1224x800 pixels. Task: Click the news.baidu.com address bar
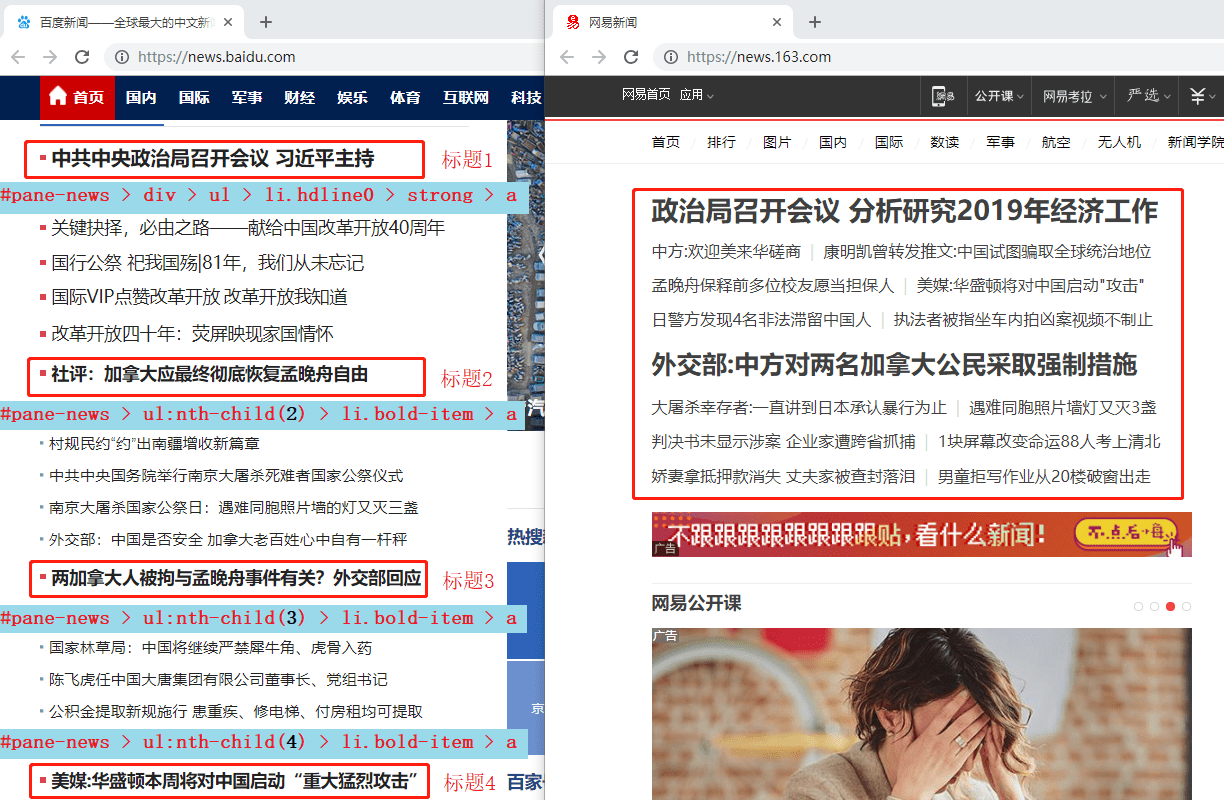(x=300, y=57)
